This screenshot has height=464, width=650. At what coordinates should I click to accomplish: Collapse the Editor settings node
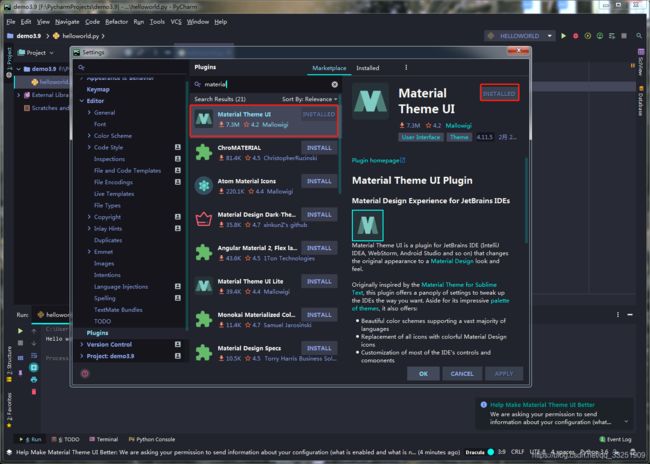82,101
